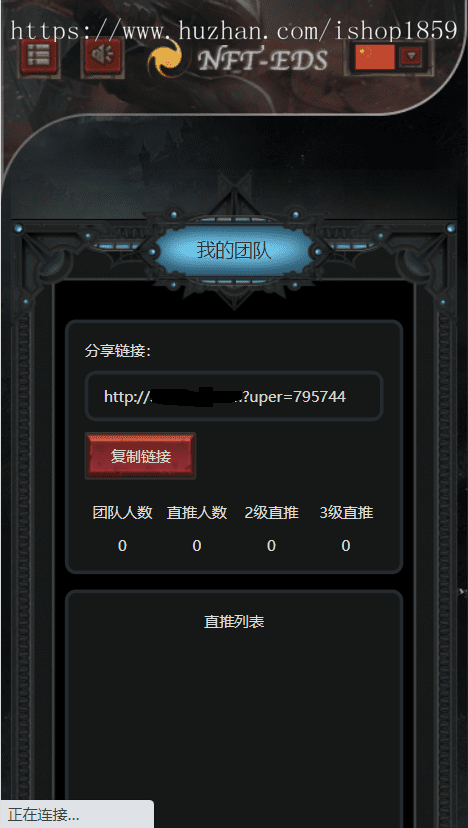Select the 团队人数 column header
The width and height of the screenshot is (468, 828).
tap(123, 513)
